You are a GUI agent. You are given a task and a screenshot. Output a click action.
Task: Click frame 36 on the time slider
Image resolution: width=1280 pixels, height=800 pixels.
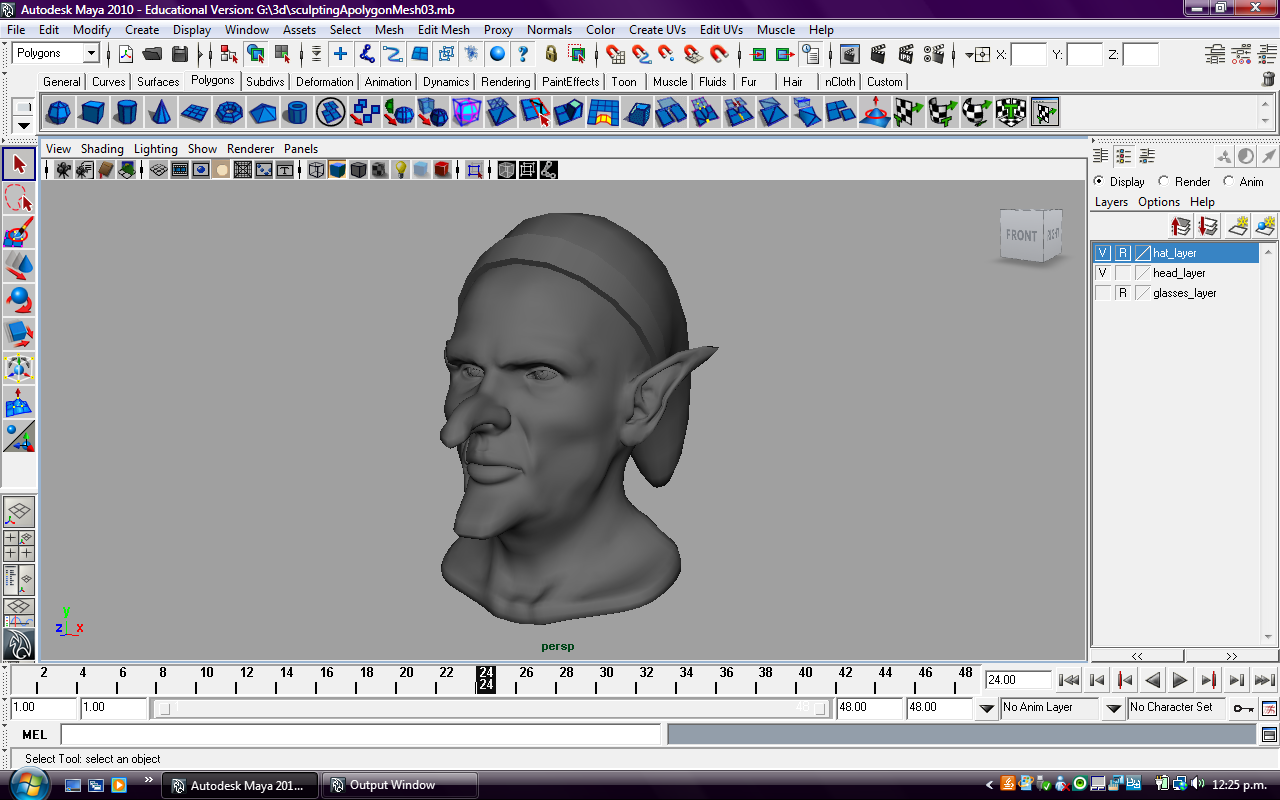pyautogui.click(x=726, y=678)
